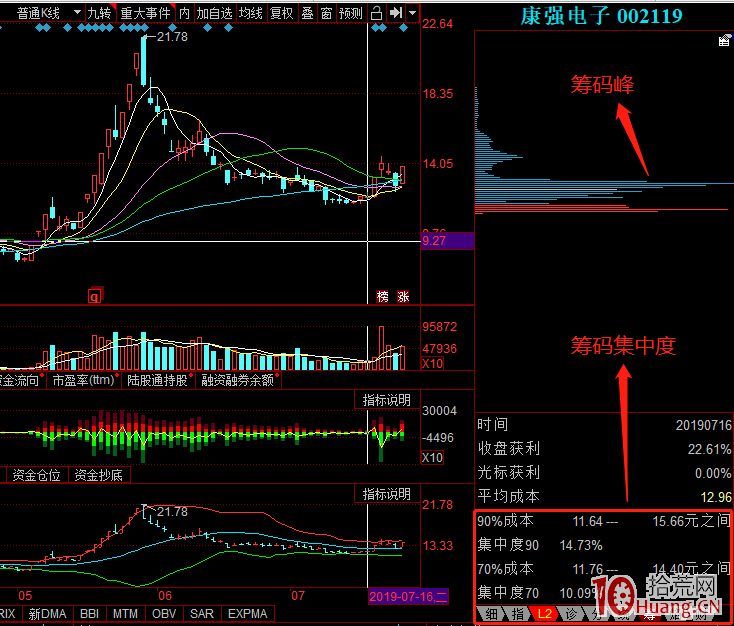Select the MTM indicator tab

click(125, 614)
